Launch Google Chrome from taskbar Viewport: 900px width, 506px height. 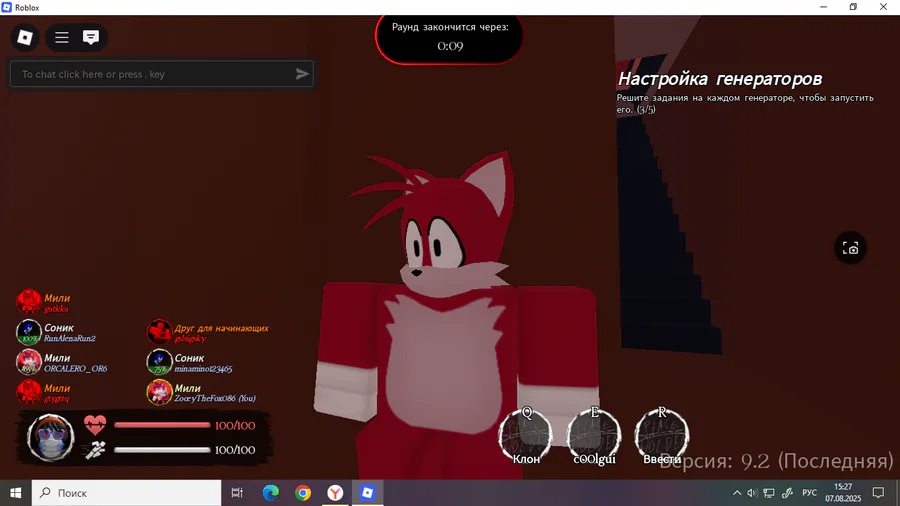click(x=303, y=493)
